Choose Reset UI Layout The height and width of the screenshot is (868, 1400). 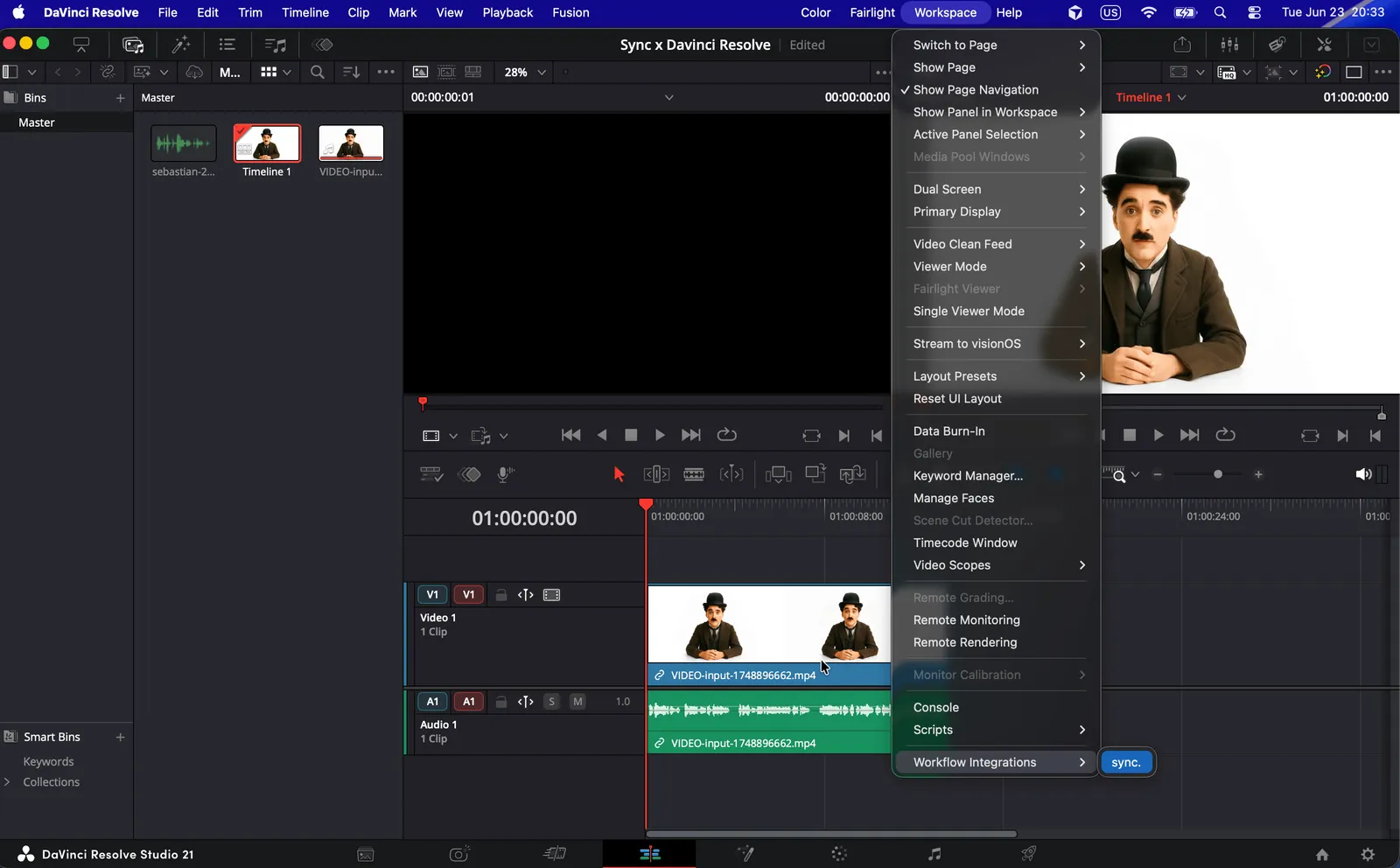997,399
